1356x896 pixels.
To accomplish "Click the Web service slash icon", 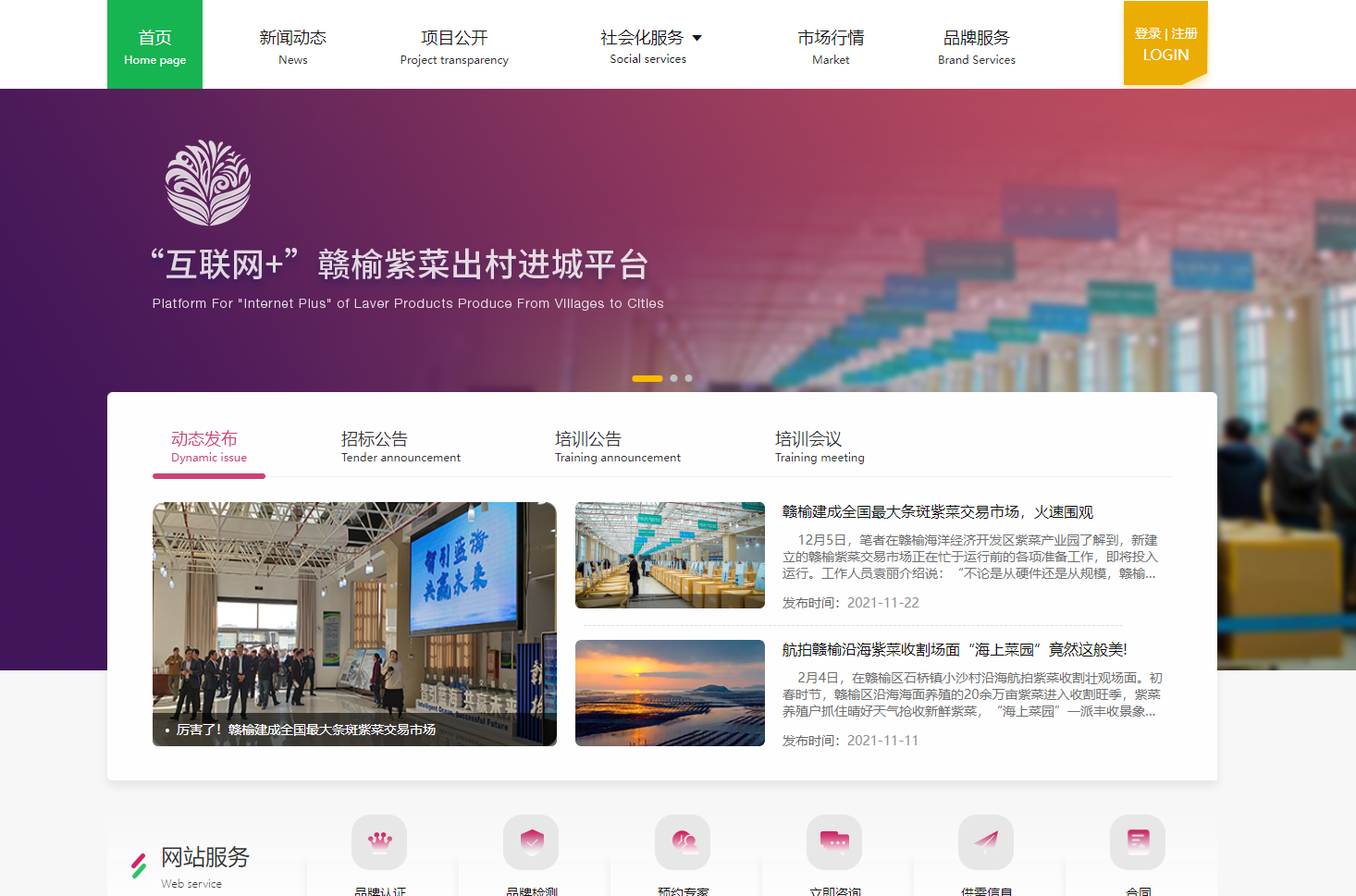I will tap(139, 865).
